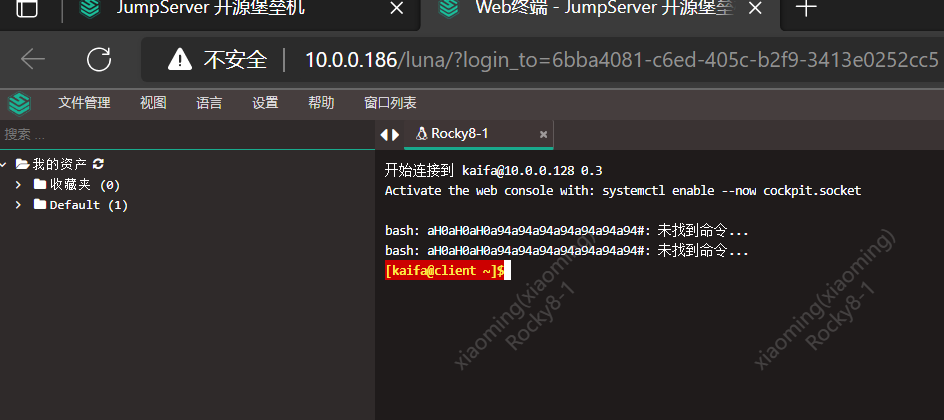Select the 我的资产 tree label
944x420 pixels.
tap(60, 164)
